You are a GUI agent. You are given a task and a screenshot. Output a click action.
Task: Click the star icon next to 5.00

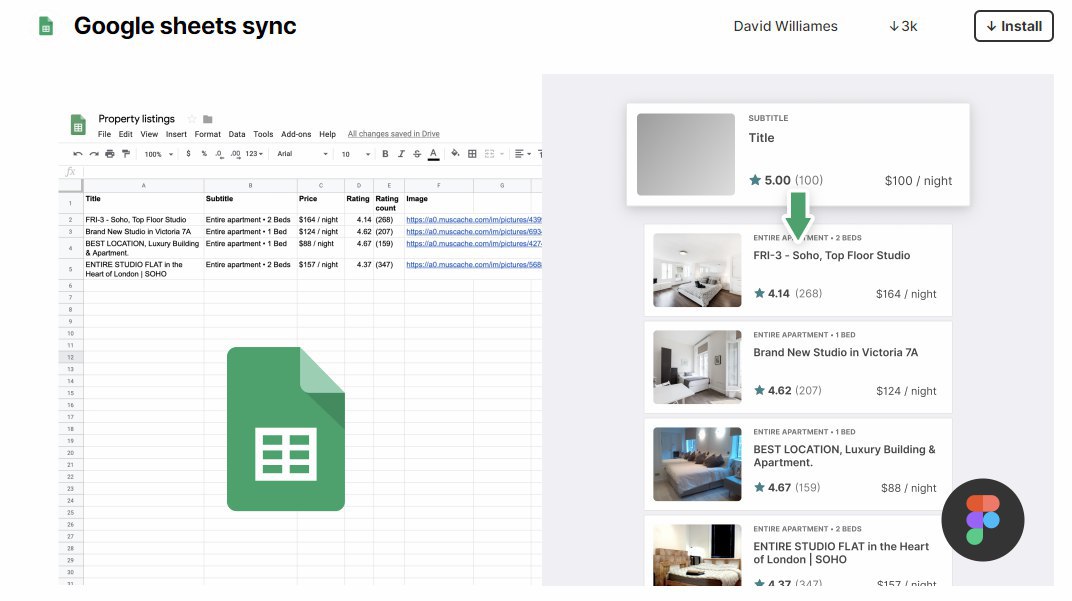pos(755,180)
